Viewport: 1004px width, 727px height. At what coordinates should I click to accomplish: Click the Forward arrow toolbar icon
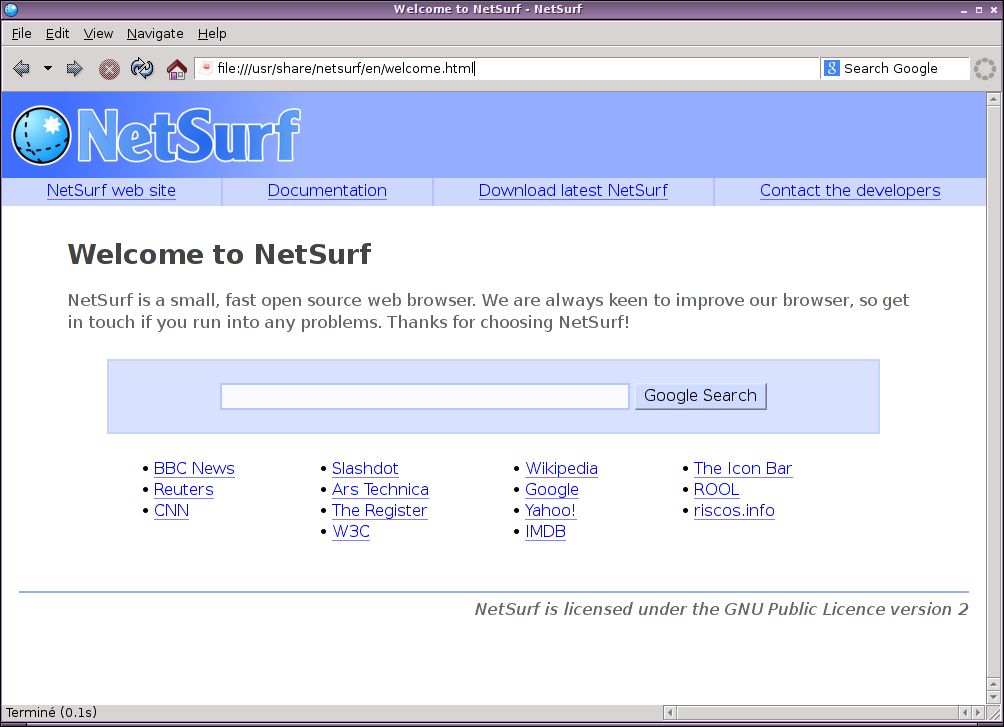(75, 69)
